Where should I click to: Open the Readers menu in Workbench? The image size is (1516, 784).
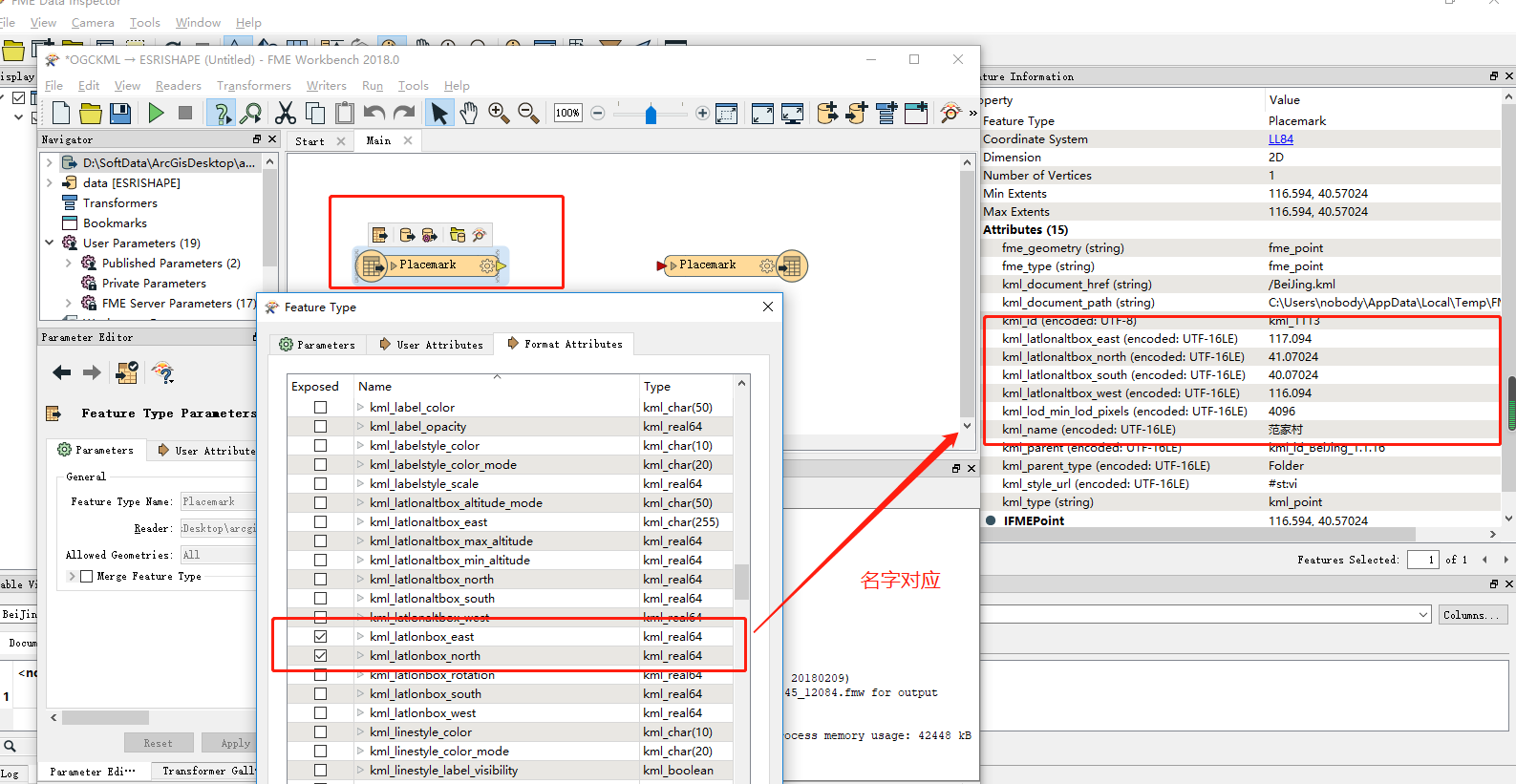click(x=179, y=85)
